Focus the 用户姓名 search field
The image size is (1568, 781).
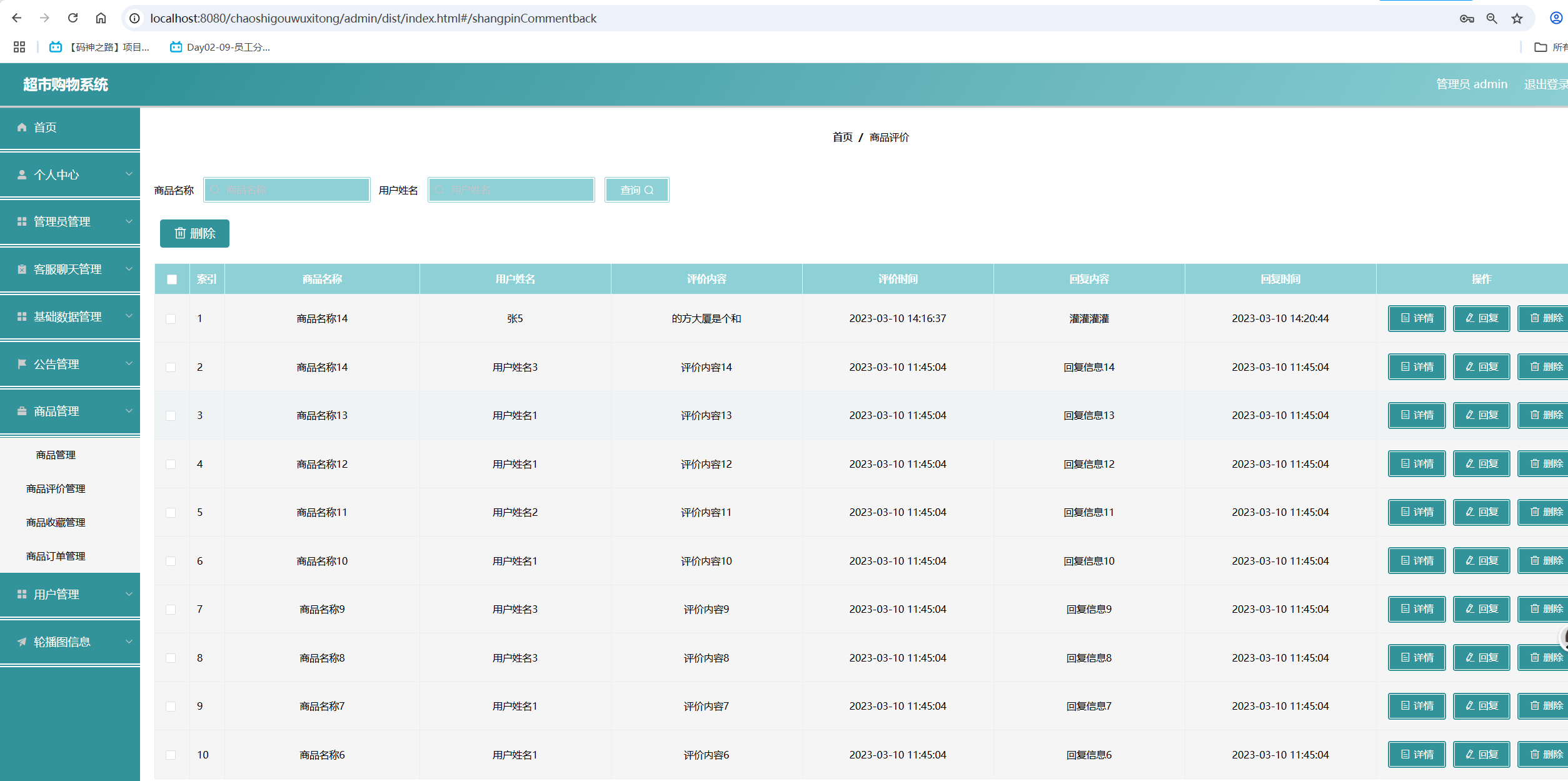click(x=511, y=189)
